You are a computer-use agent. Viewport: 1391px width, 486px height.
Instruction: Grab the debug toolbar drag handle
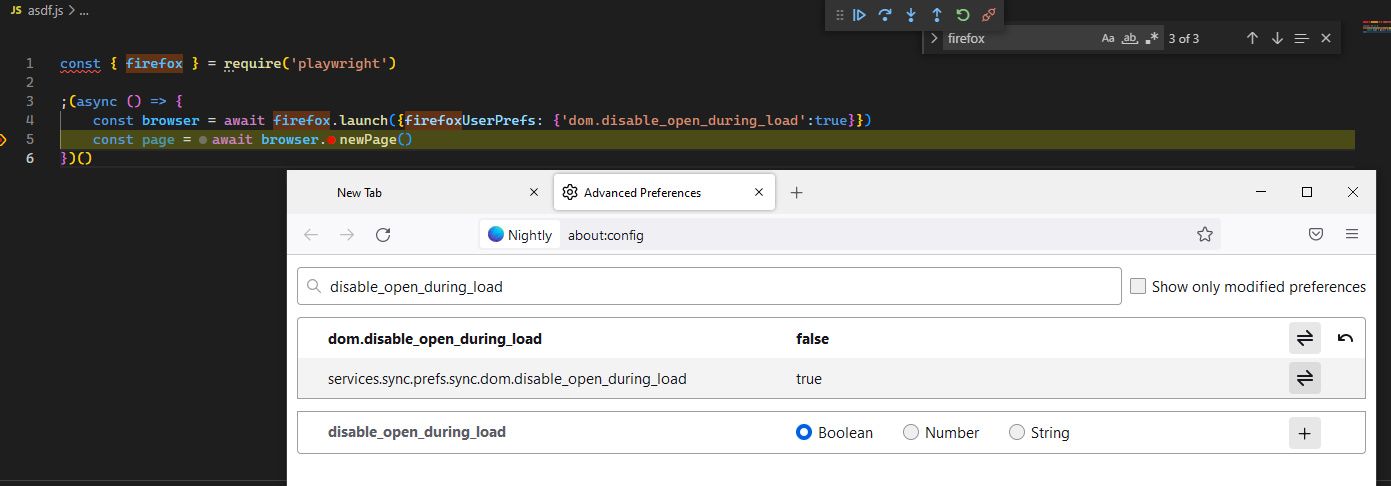point(838,15)
